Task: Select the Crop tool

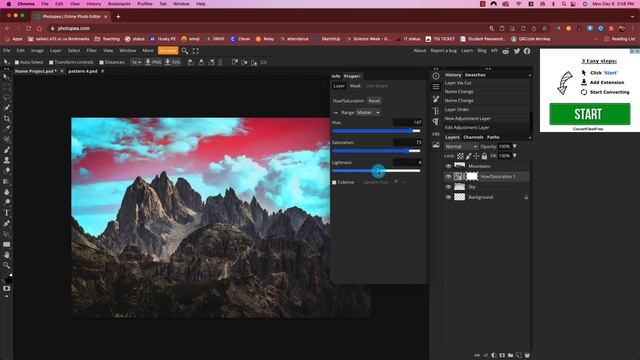Action: pos(7,118)
